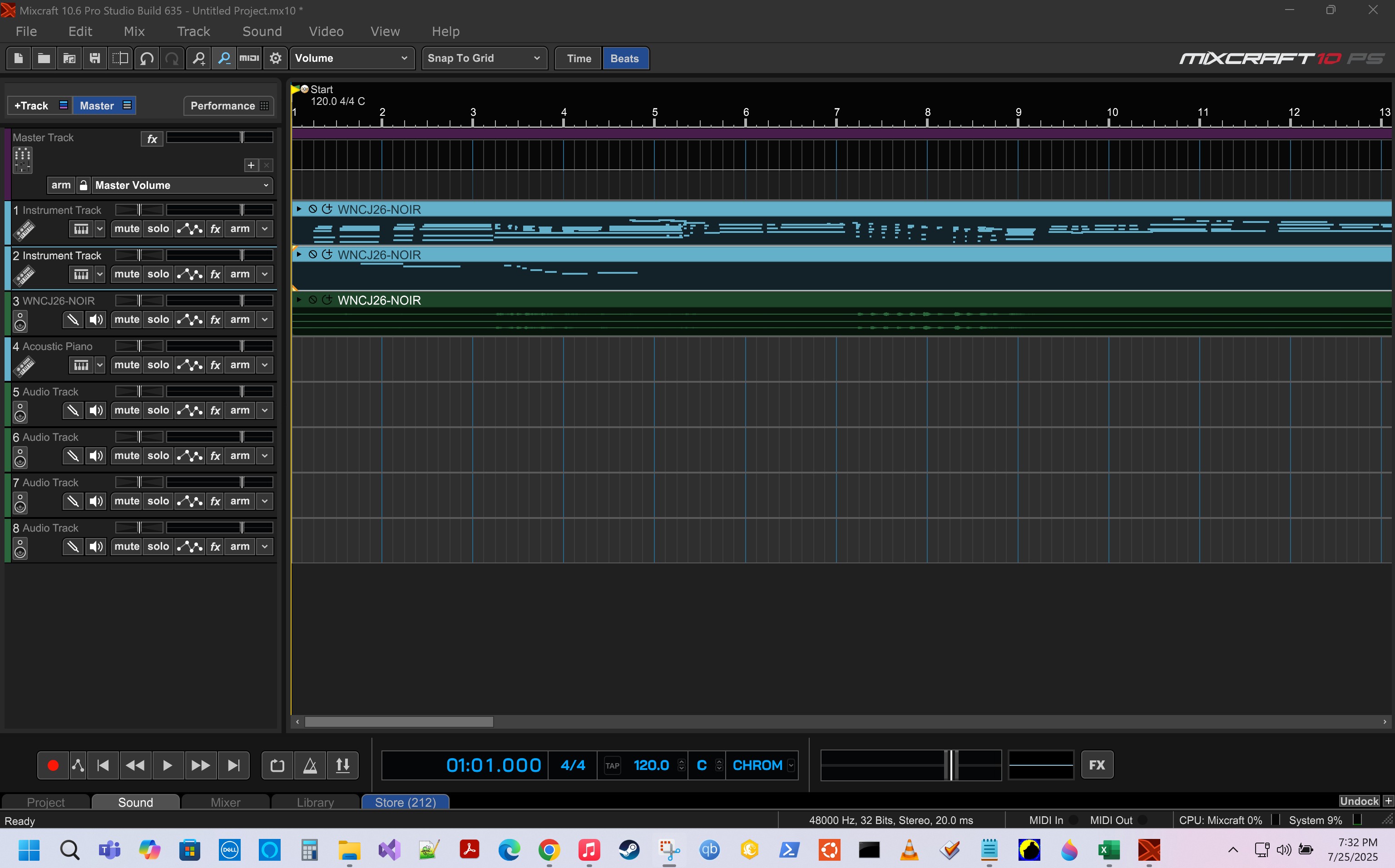The width and height of the screenshot is (1395, 868).
Task: Open Preferences via the gear icon
Action: (276, 58)
